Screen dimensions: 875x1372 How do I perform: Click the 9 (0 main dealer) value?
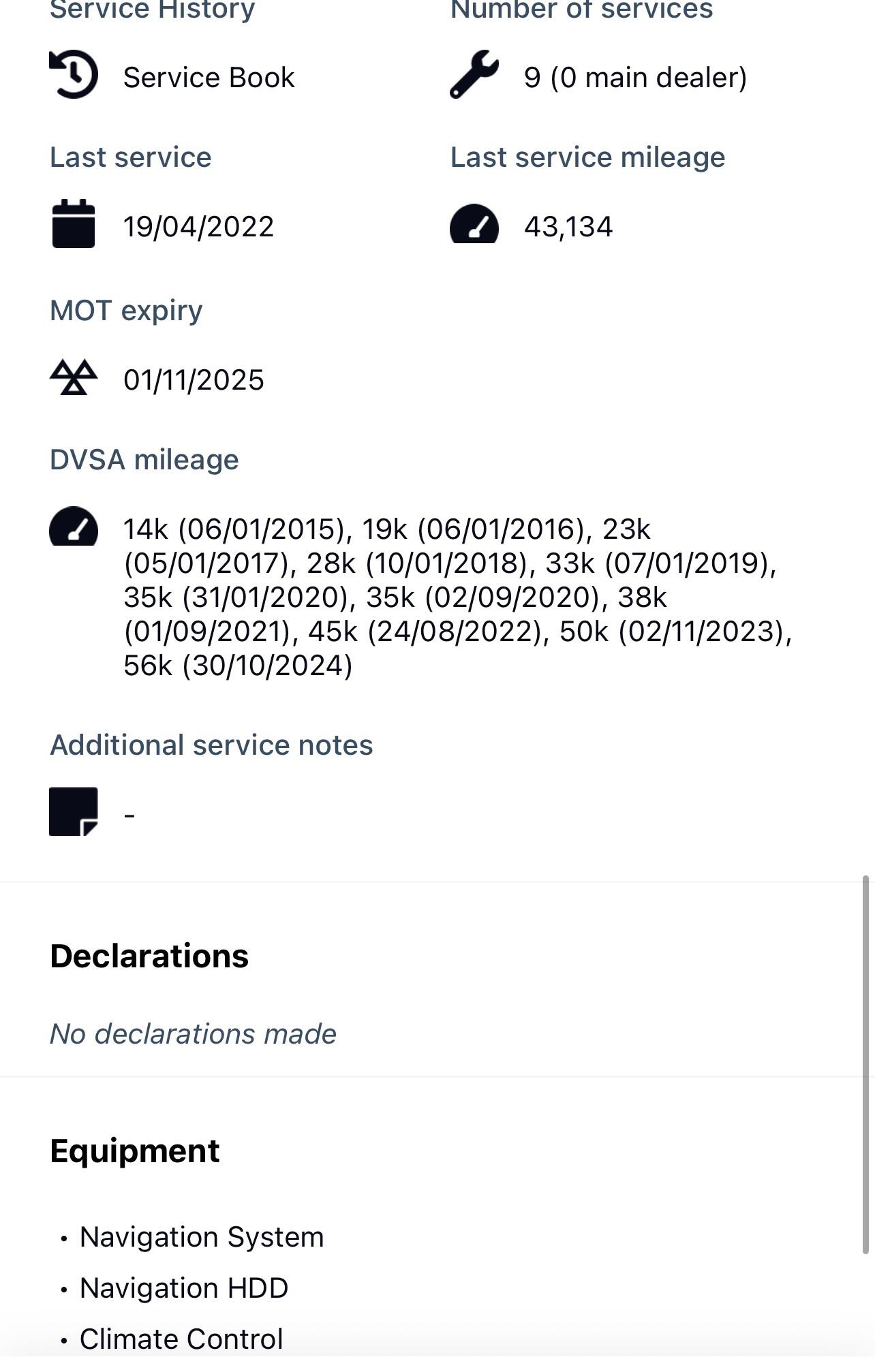click(635, 78)
